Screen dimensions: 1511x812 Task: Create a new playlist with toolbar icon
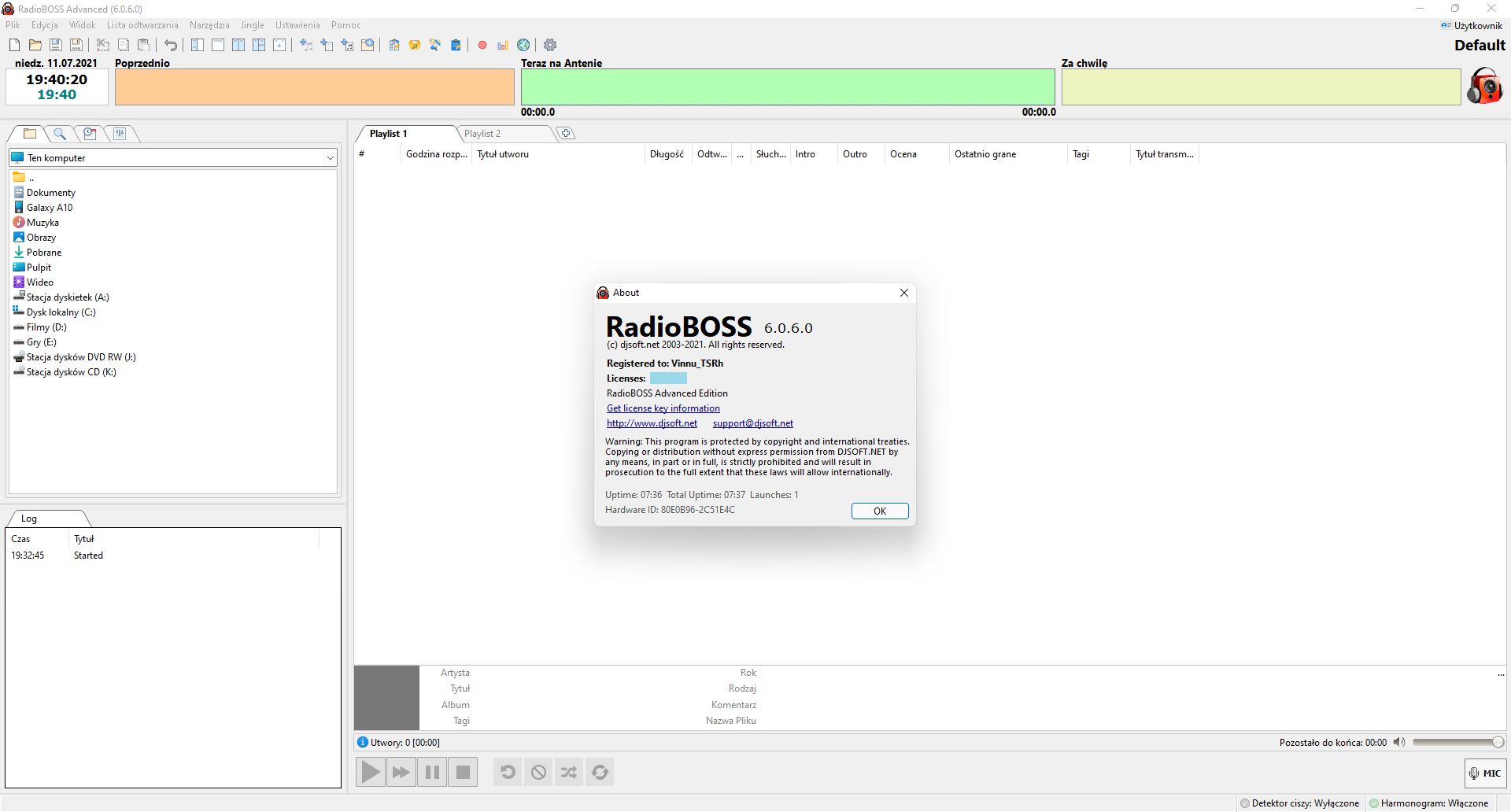pos(14,45)
